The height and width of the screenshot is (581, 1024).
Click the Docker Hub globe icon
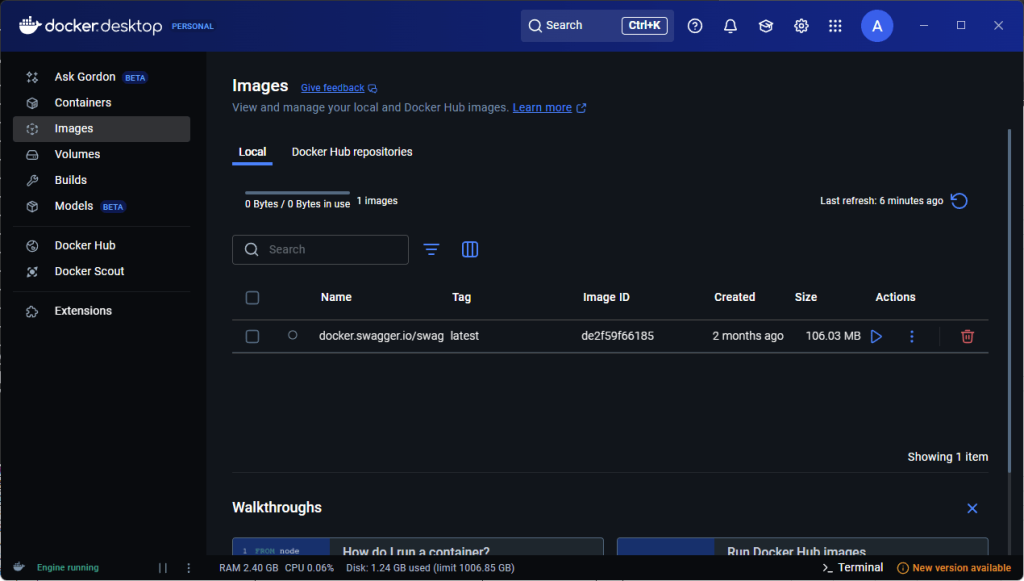coord(32,246)
